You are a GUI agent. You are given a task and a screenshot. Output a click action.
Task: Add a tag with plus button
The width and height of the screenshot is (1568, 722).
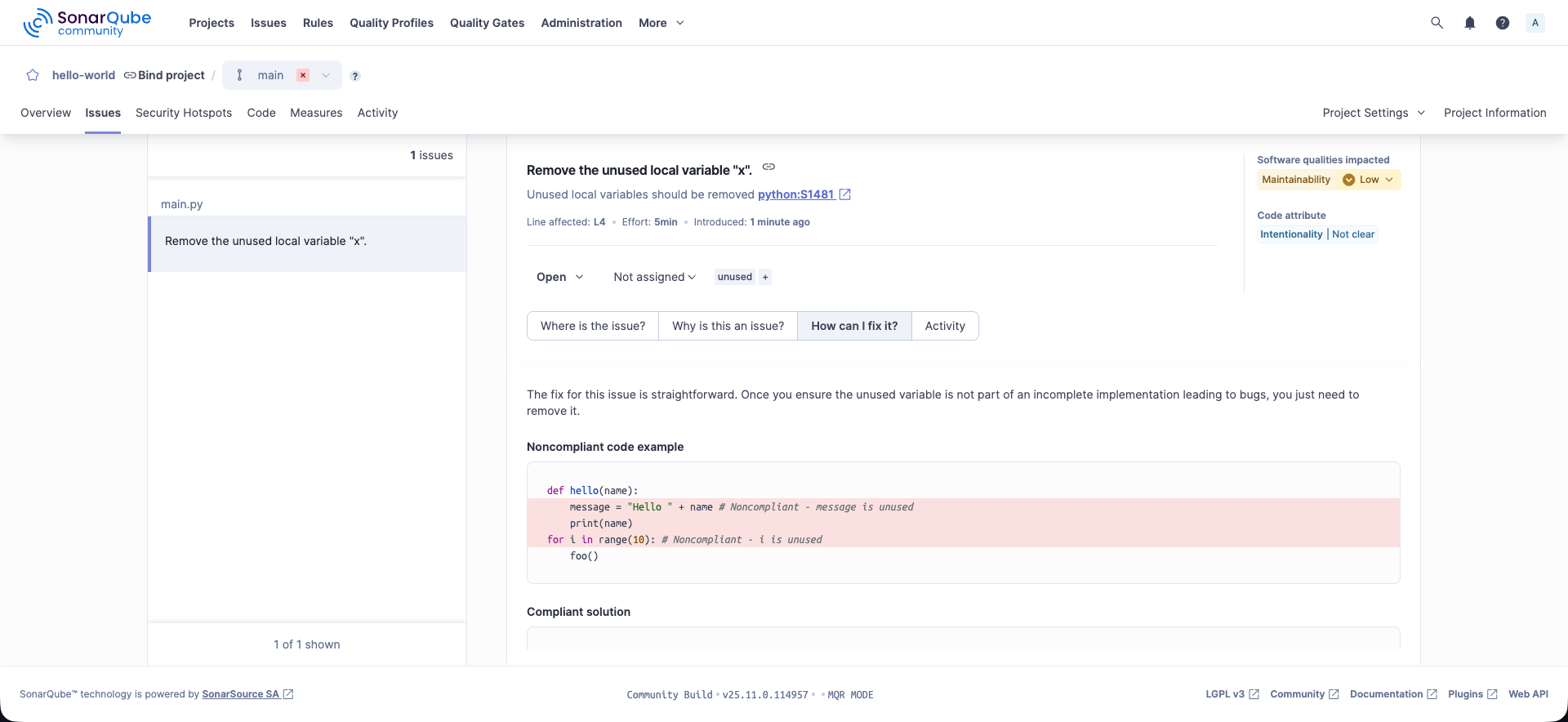click(x=765, y=277)
